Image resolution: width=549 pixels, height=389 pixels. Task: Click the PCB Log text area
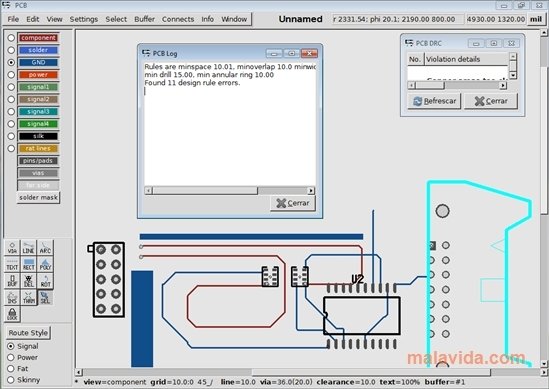(230, 124)
